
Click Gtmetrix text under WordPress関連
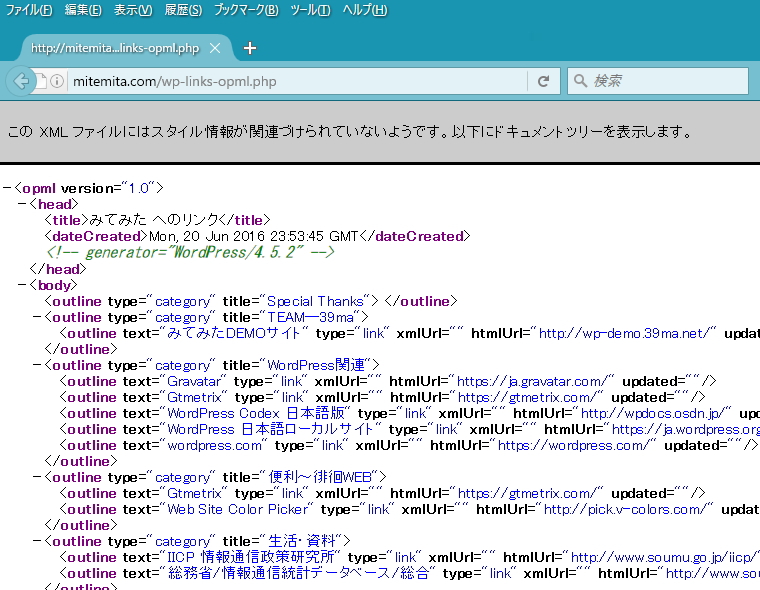coord(194,397)
